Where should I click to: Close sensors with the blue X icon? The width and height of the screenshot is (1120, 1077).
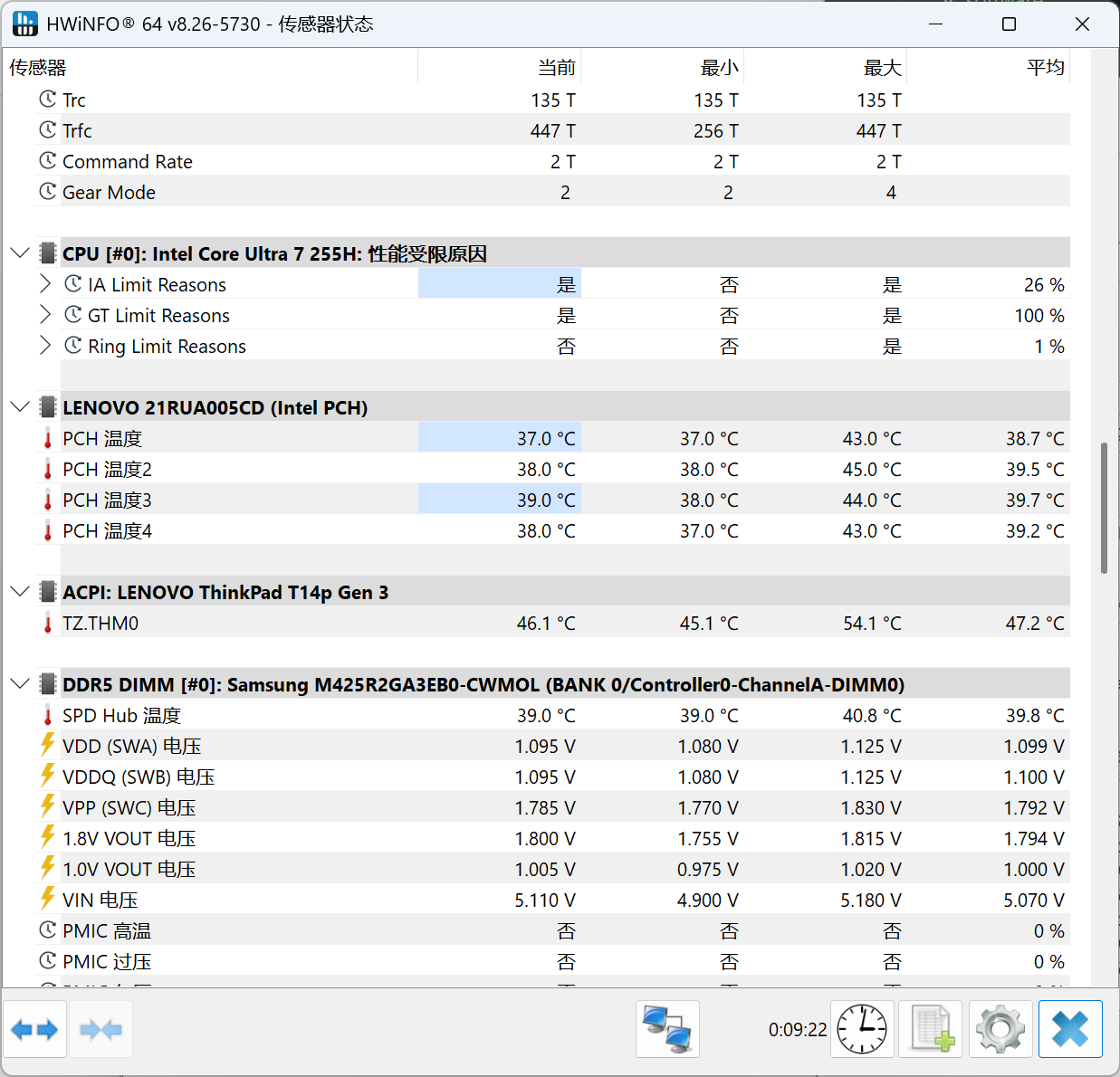(1070, 1029)
